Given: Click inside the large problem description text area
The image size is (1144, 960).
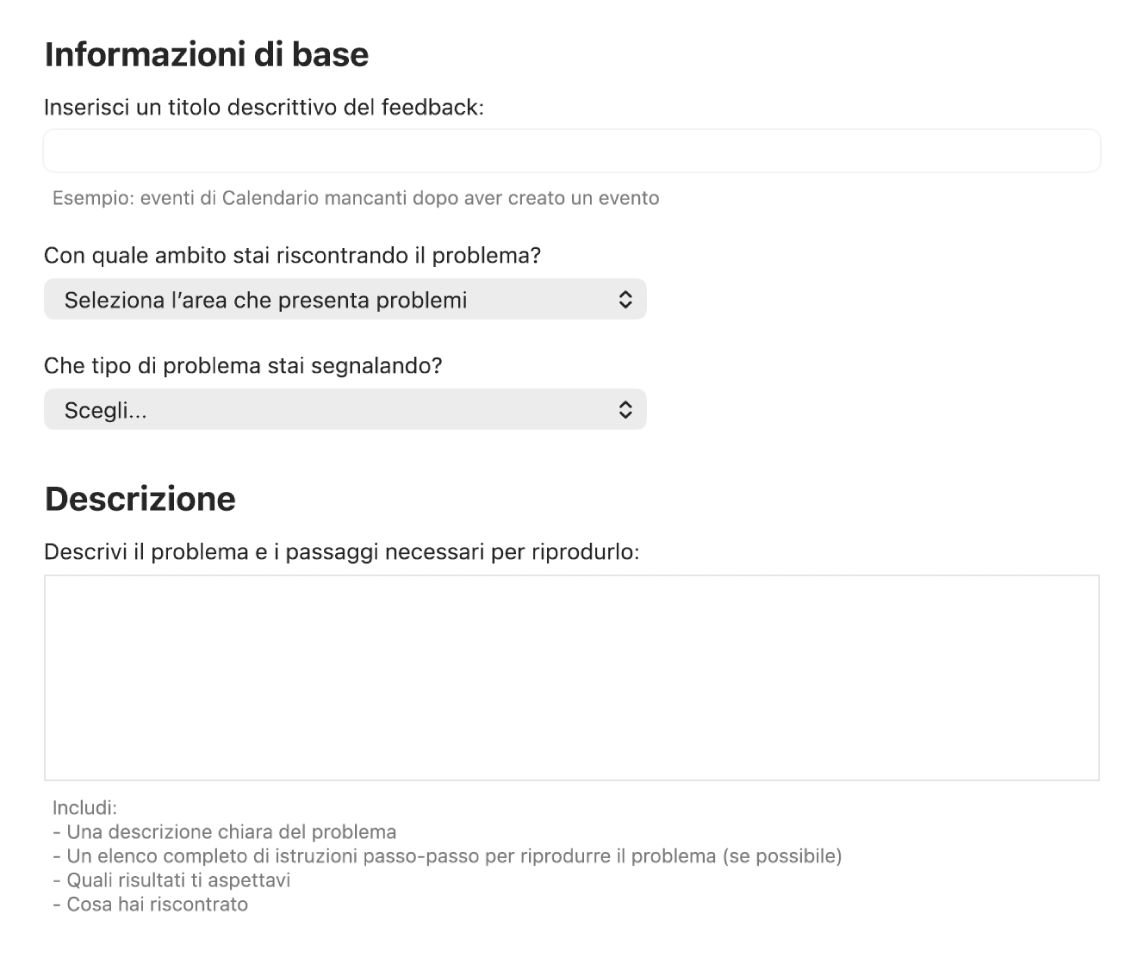Looking at the screenshot, I should (x=571, y=677).
